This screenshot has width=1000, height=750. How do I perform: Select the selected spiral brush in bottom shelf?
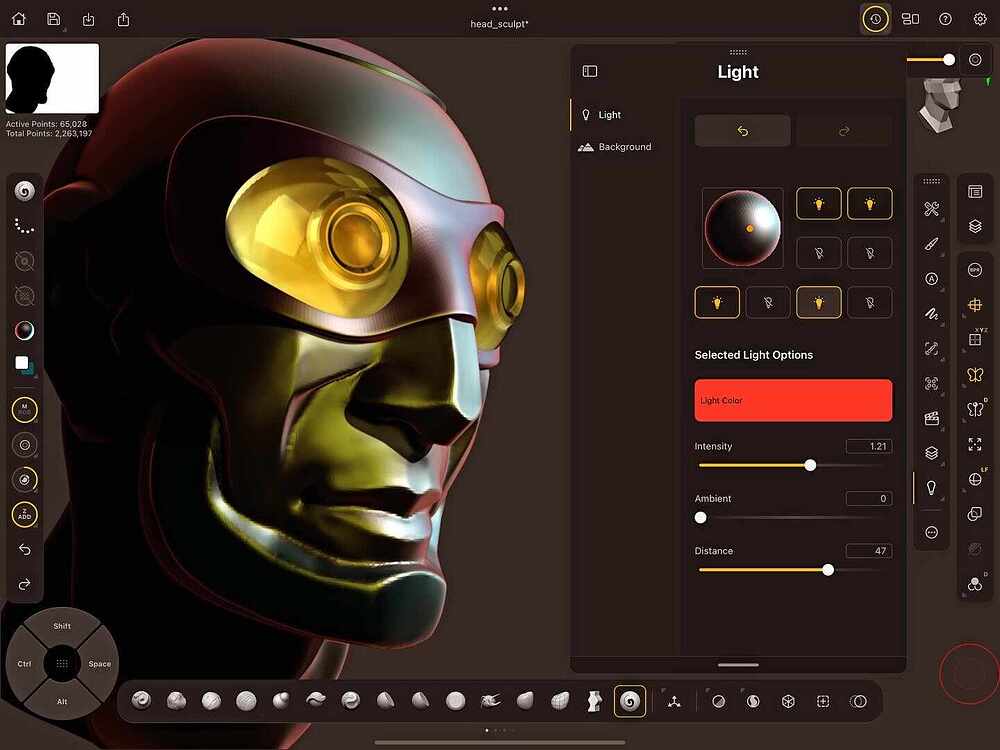click(629, 702)
